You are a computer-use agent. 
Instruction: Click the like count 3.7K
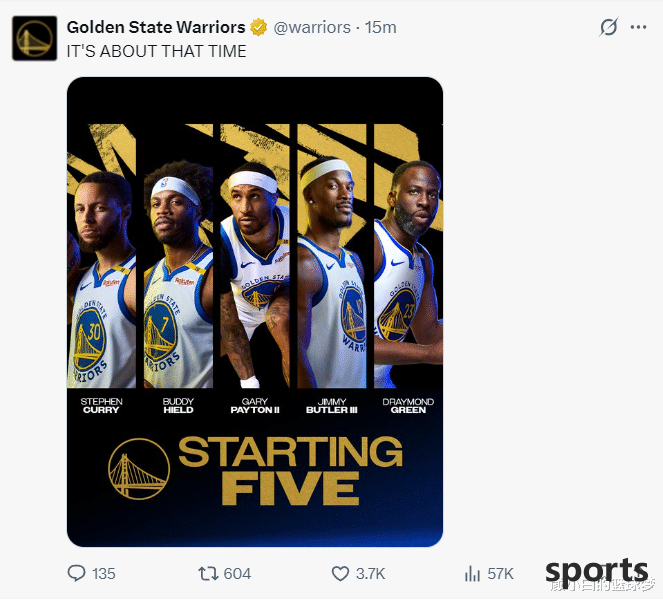pos(370,574)
